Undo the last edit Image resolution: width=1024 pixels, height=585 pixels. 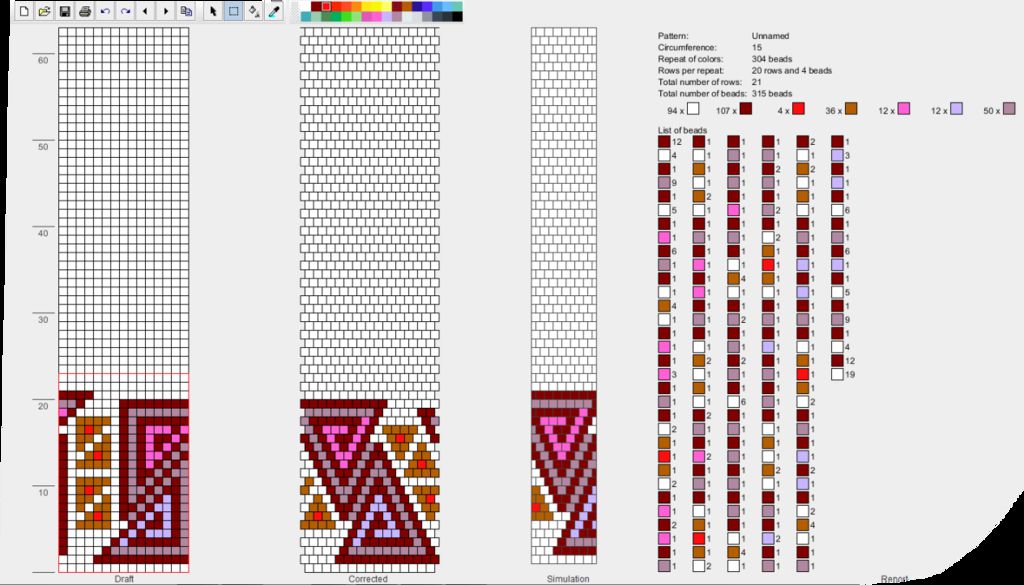105,12
